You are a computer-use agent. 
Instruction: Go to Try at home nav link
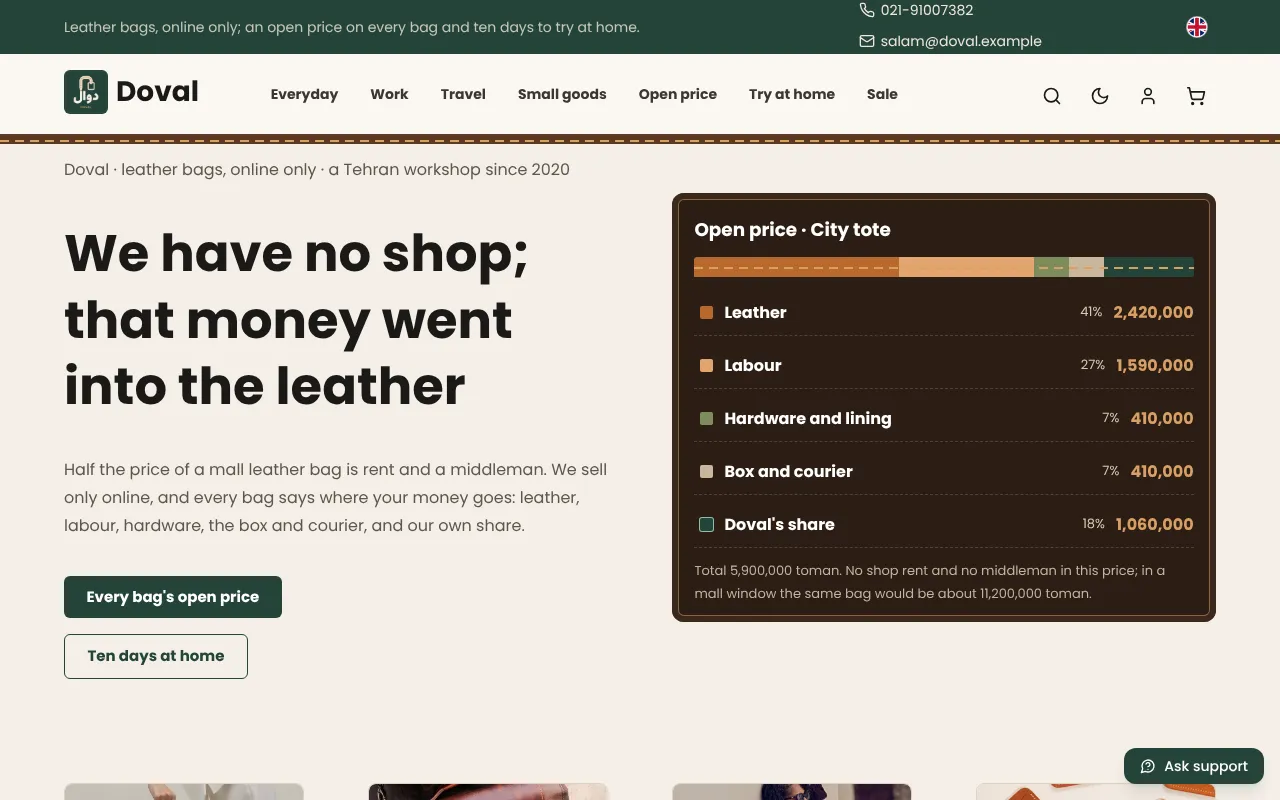click(x=792, y=94)
